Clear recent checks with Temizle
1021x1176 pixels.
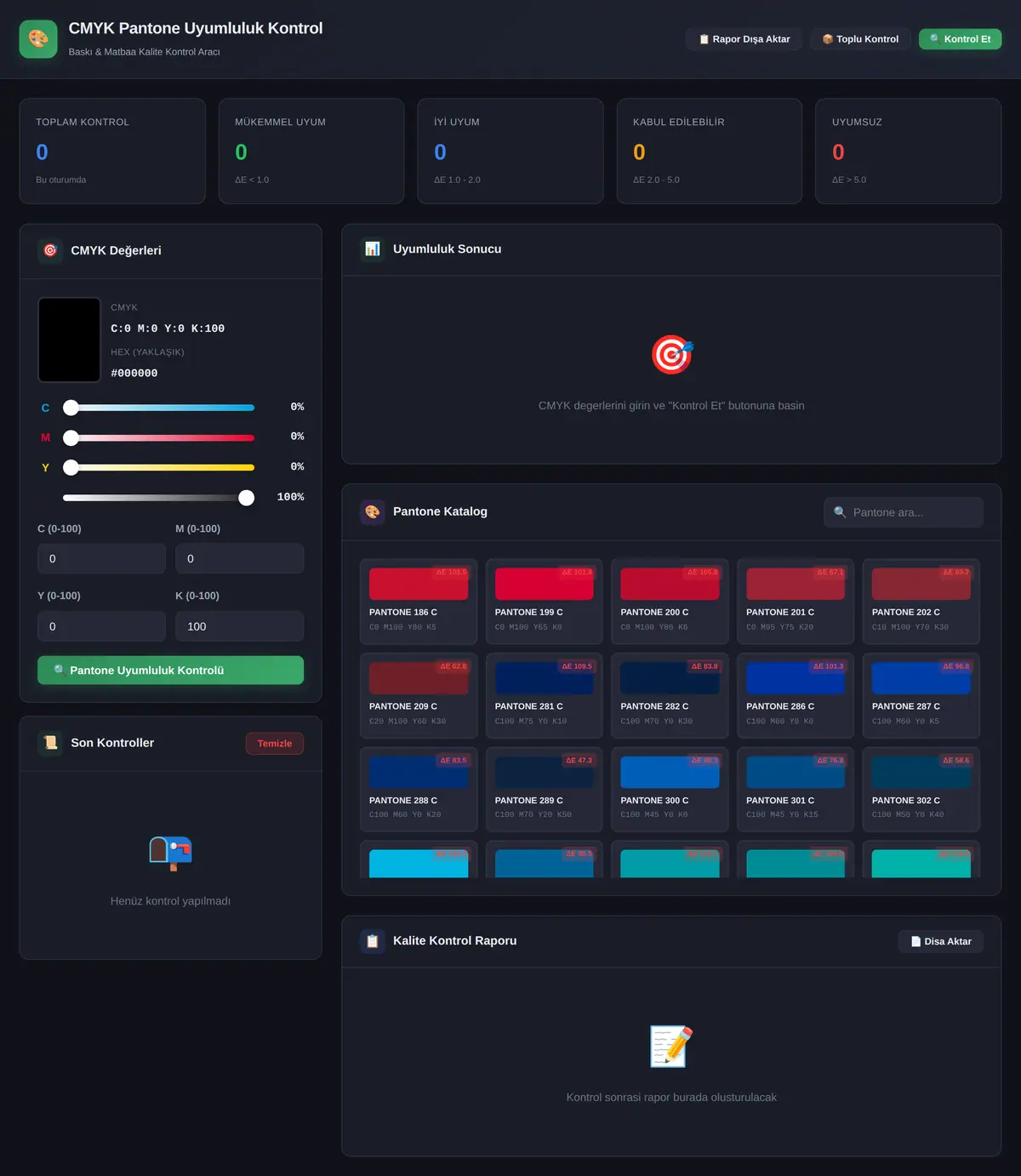[275, 744]
